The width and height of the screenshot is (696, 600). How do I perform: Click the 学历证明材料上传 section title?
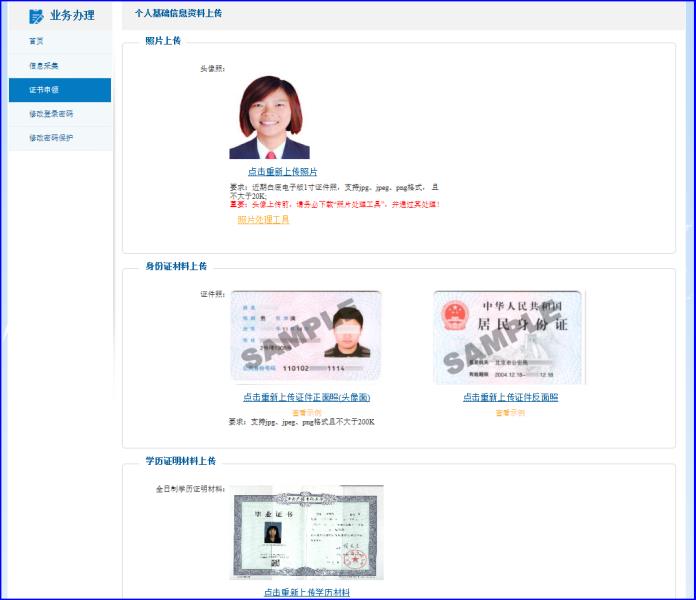point(180,461)
